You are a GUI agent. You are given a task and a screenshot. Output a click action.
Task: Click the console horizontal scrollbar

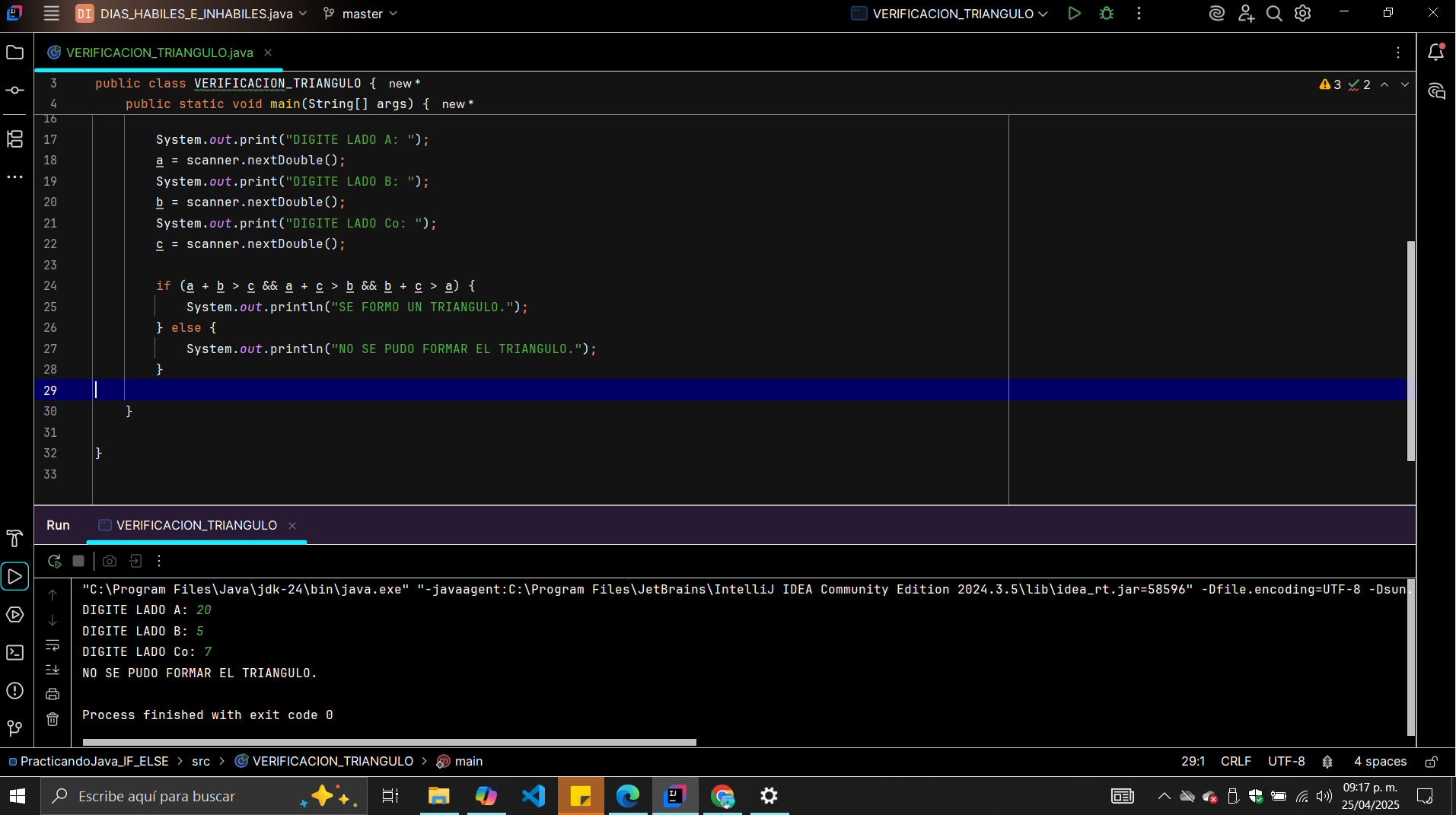[x=389, y=742]
